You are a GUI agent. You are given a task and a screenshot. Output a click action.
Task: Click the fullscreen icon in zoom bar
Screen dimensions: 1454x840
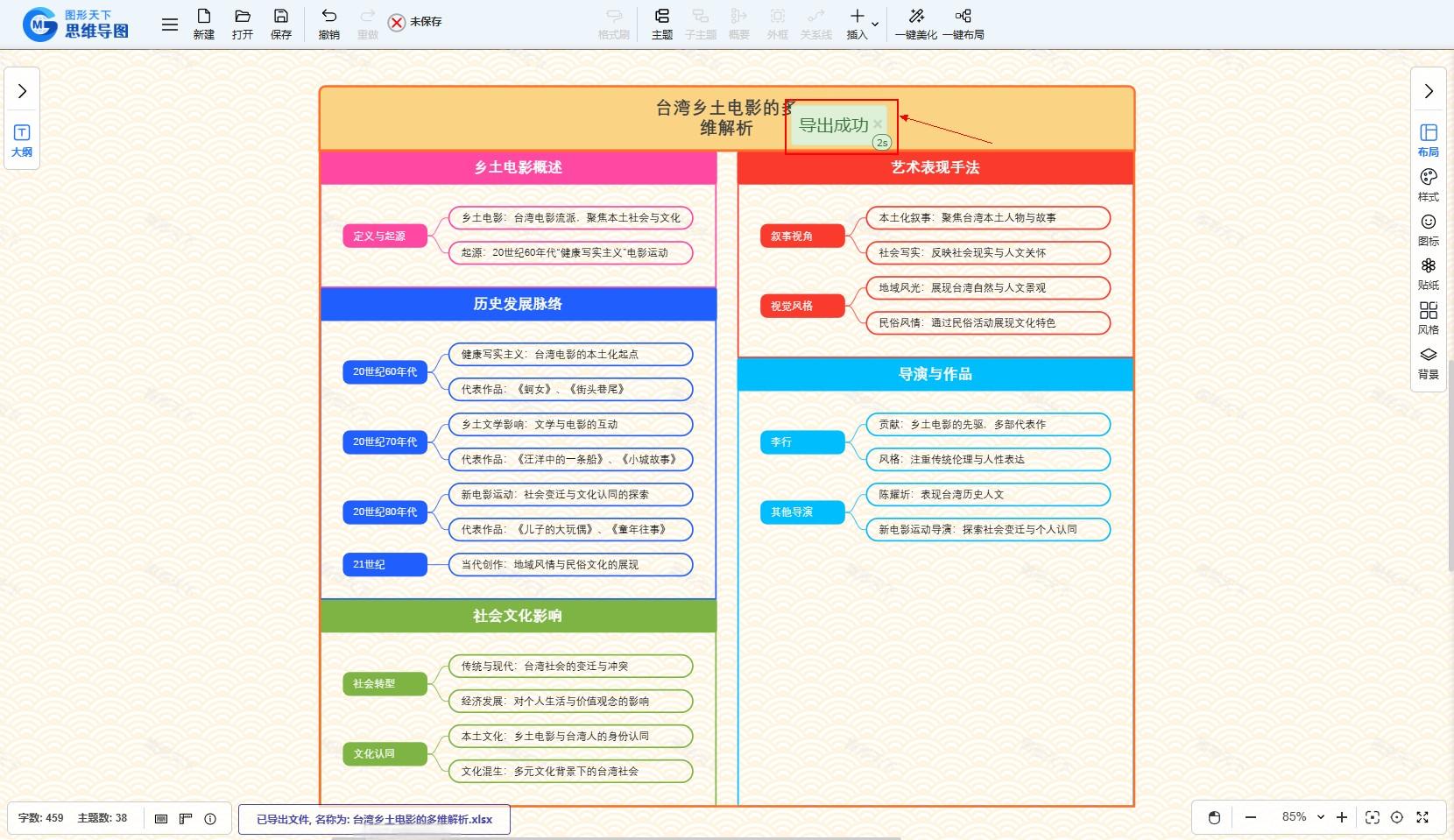1422,817
